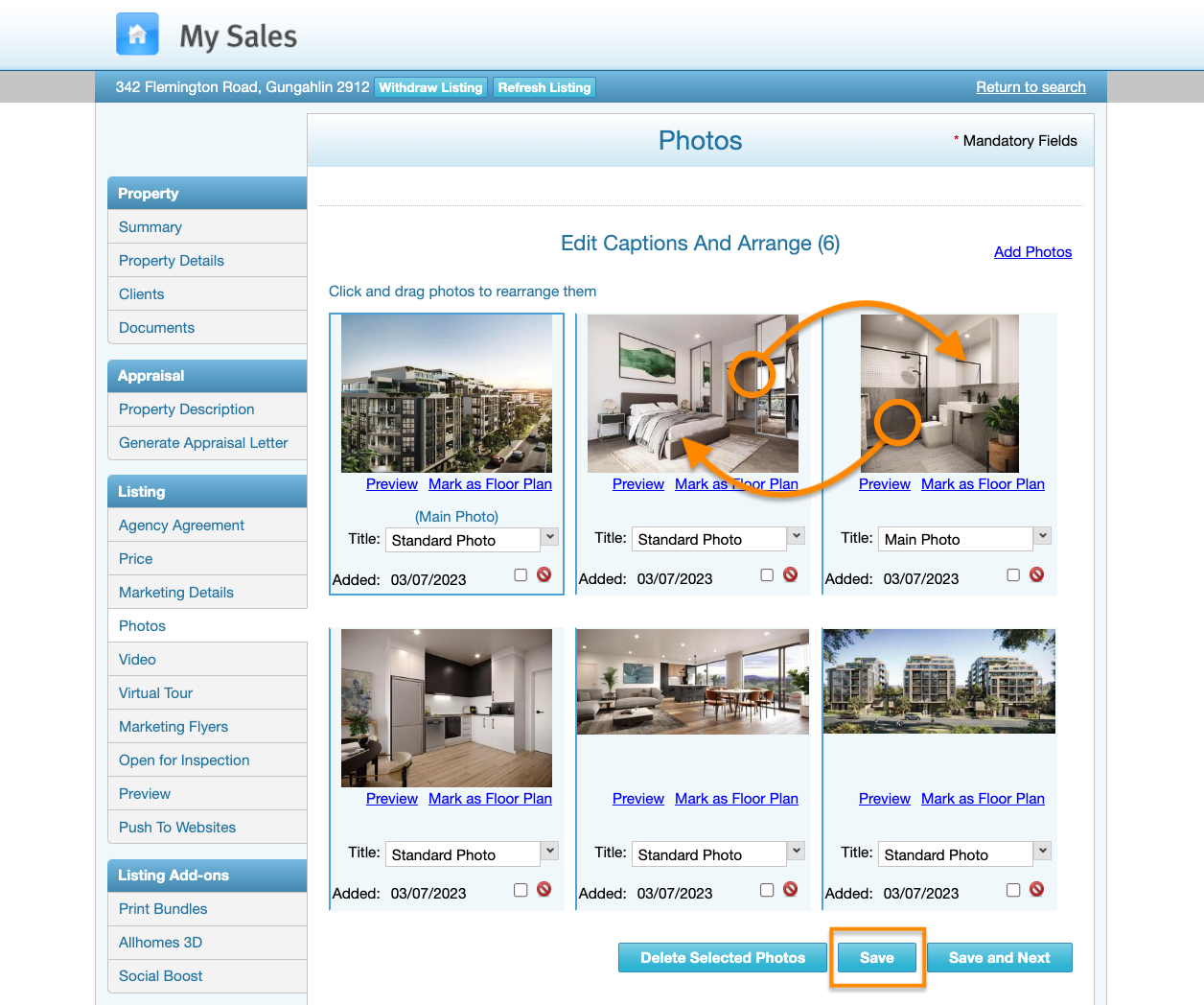The height and width of the screenshot is (1005, 1204).
Task: Delete the apartment exterior main photo via red icon
Action: [x=544, y=574]
